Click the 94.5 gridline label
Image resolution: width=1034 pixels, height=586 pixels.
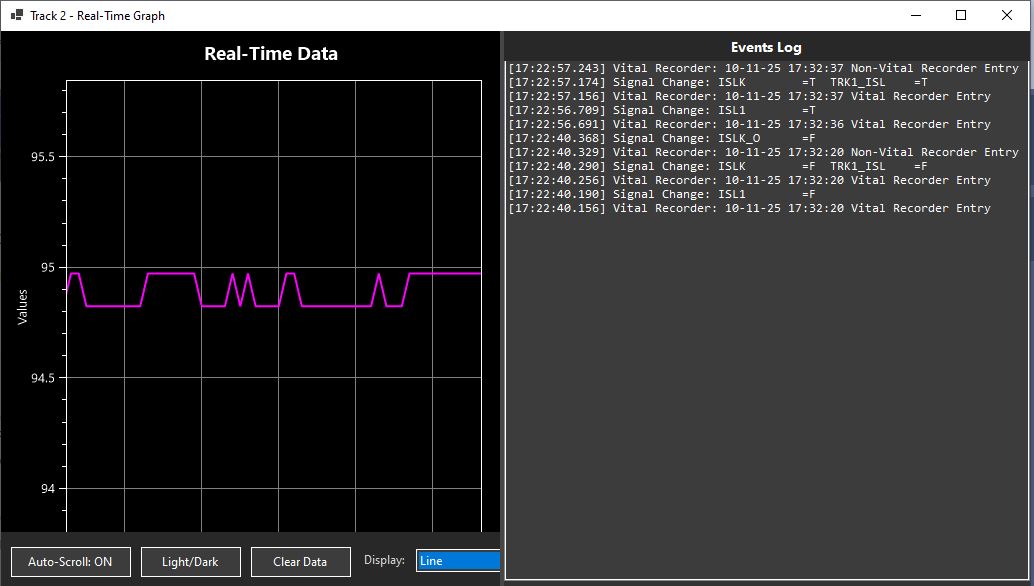(43, 378)
